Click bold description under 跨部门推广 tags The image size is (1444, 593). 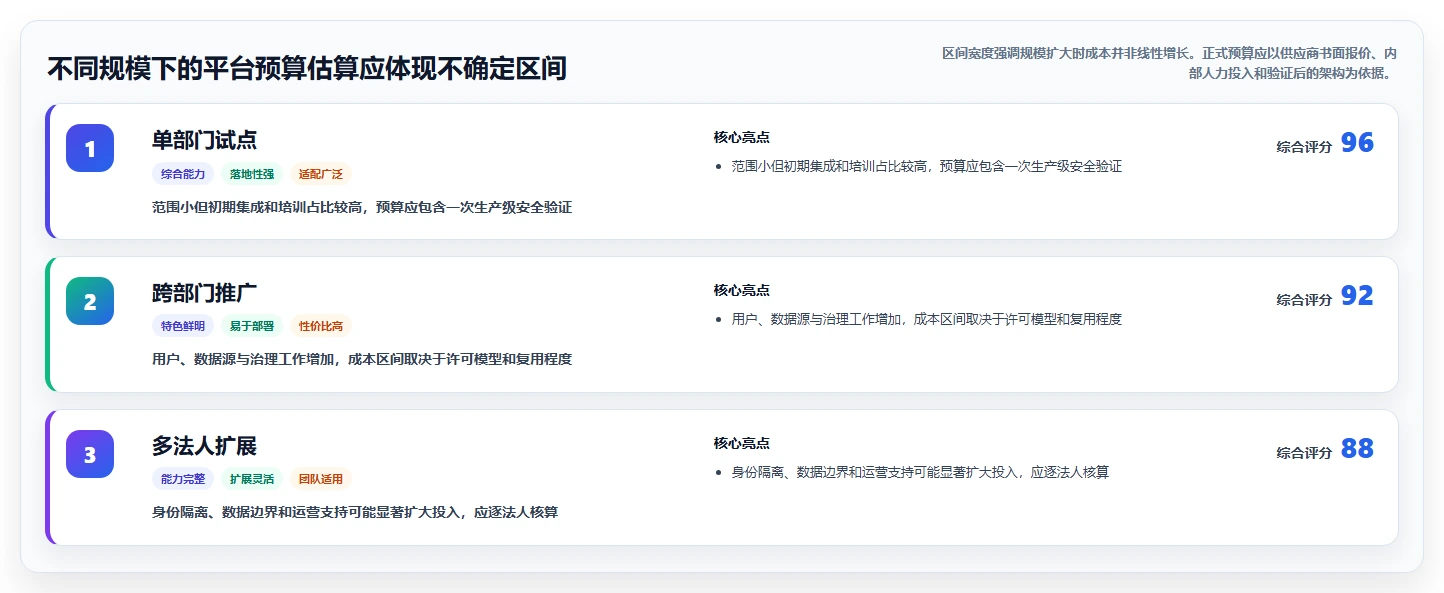(362, 360)
